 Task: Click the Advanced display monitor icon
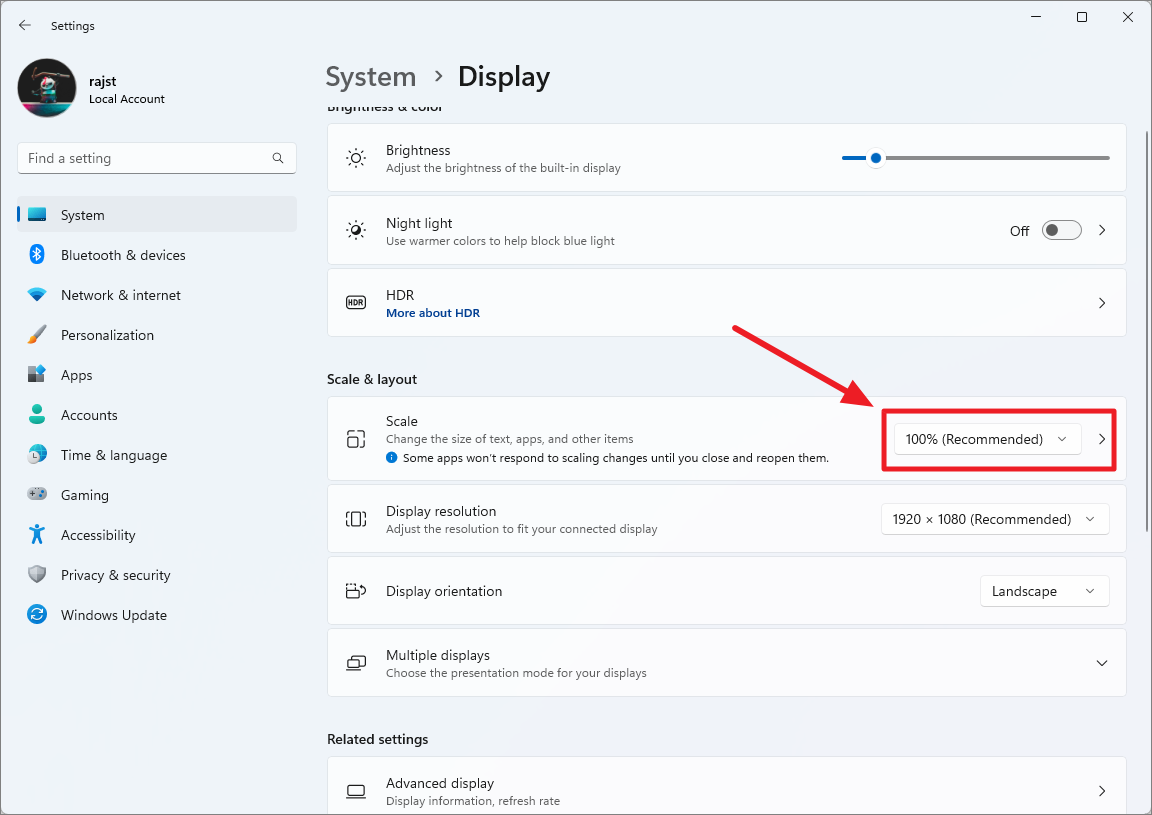point(356,790)
